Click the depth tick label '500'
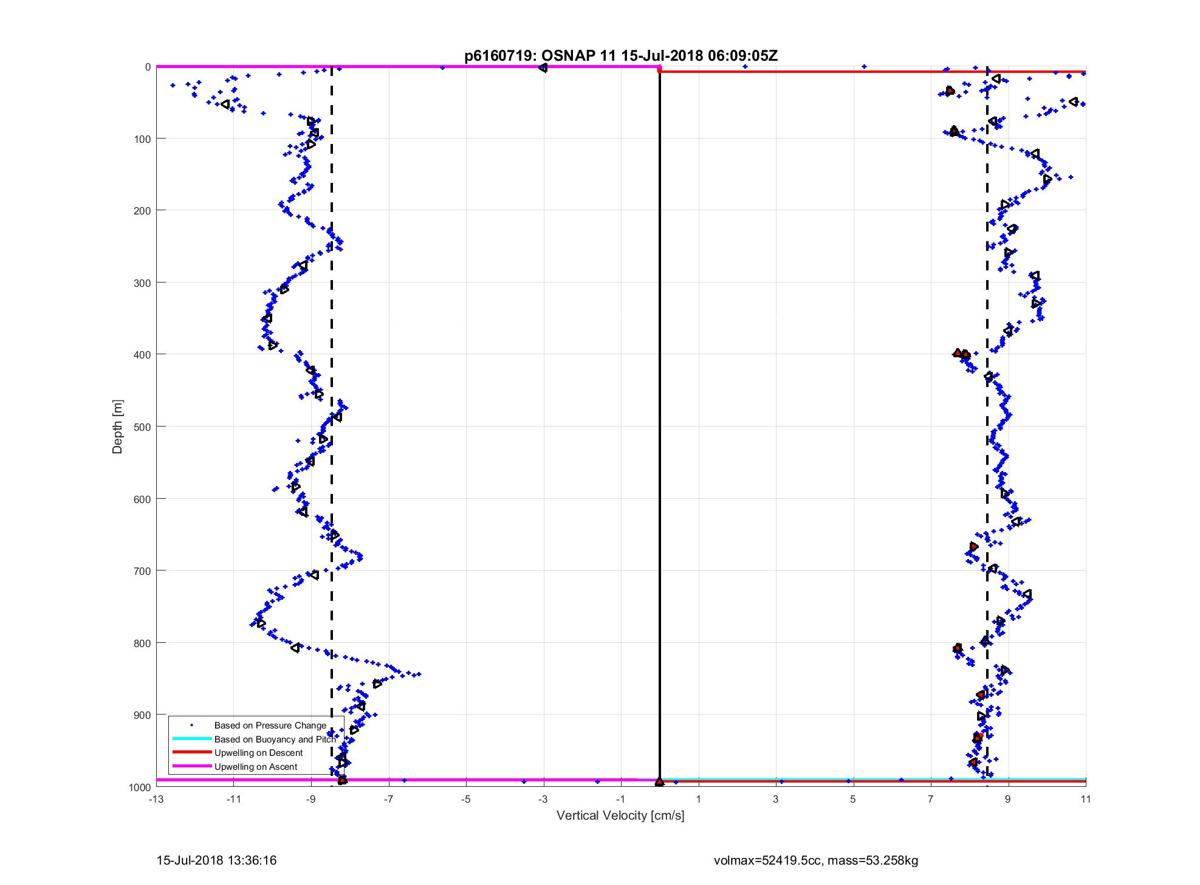1200x885 pixels. (142, 427)
